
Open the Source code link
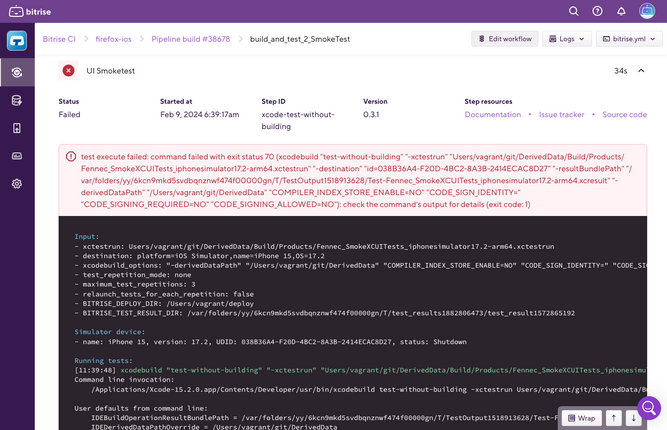(624, 114)
